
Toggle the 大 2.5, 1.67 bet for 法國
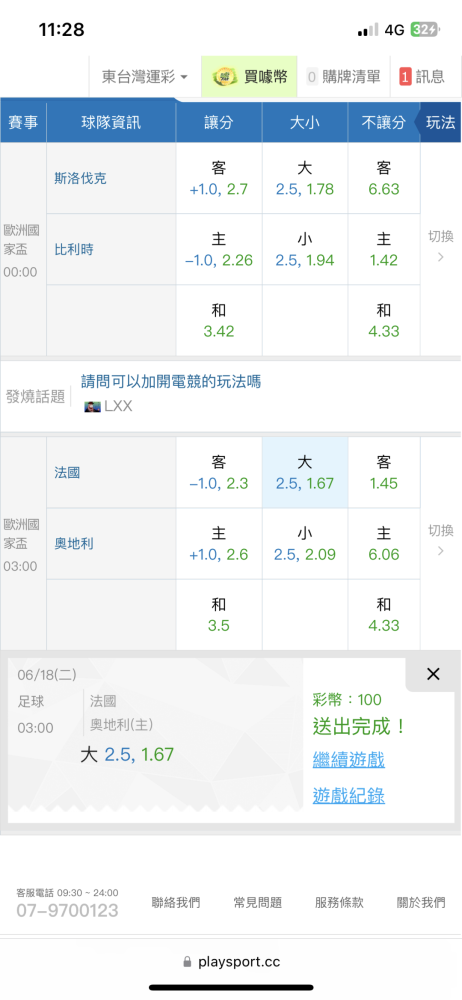305,473
